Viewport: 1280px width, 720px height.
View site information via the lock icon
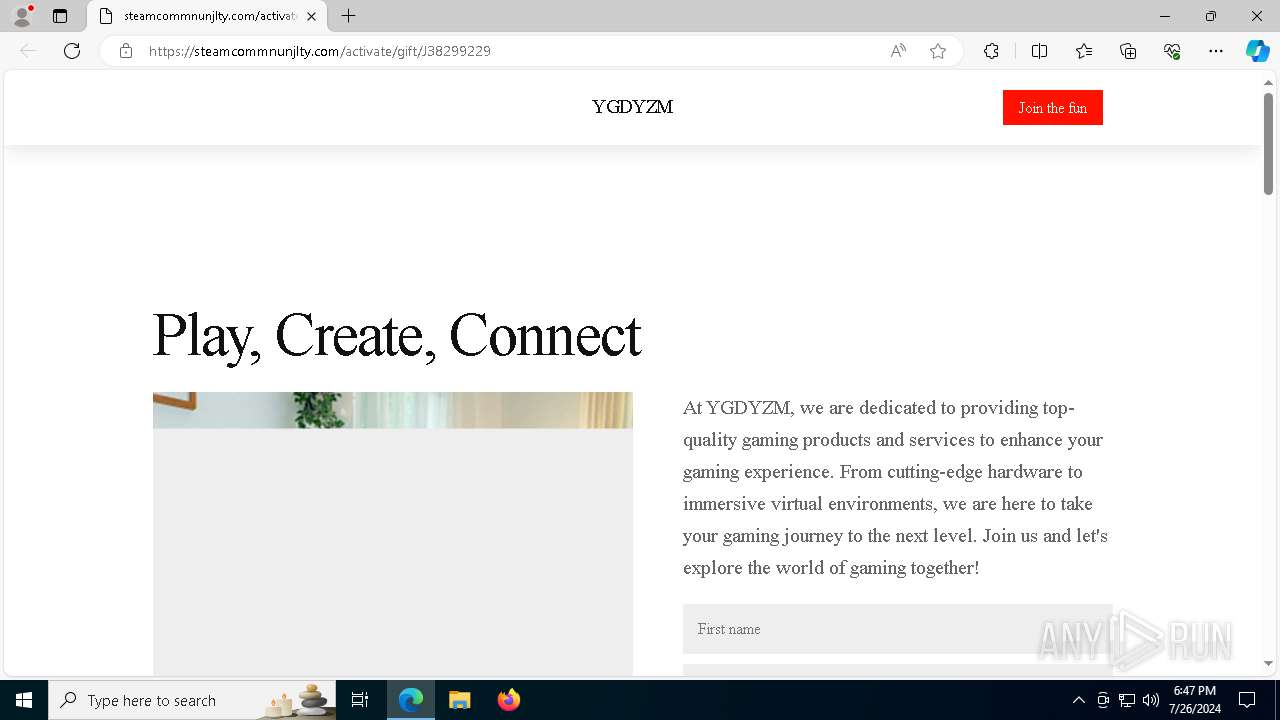pyautogui.click(x=125, y=51)
